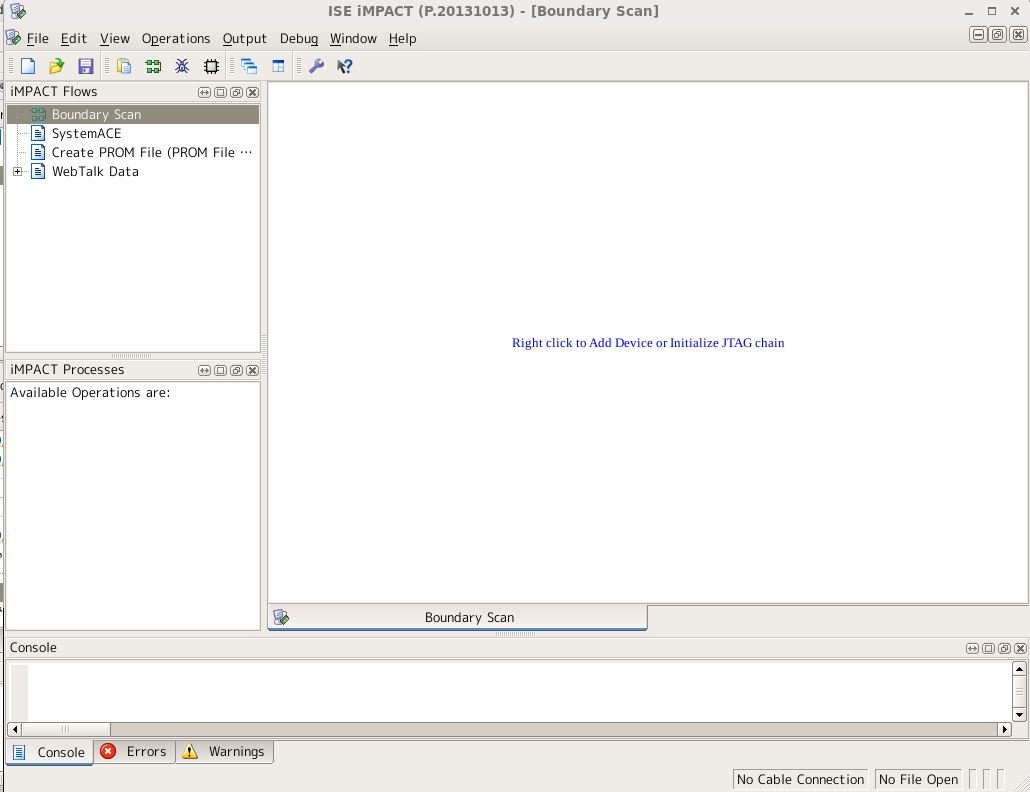Open the Debug menu

pos(298,39)
